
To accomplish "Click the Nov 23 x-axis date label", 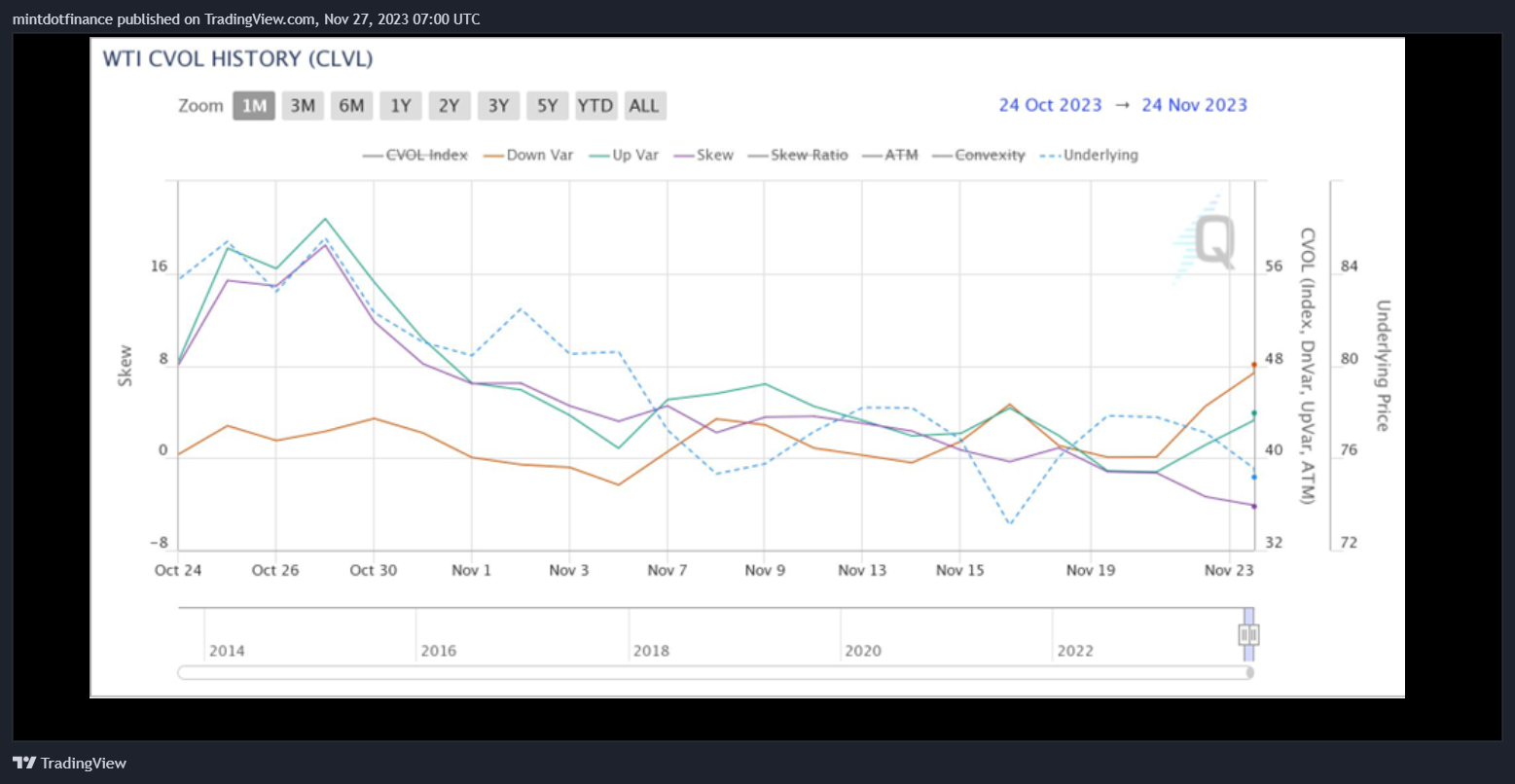I will [1230, 570].
